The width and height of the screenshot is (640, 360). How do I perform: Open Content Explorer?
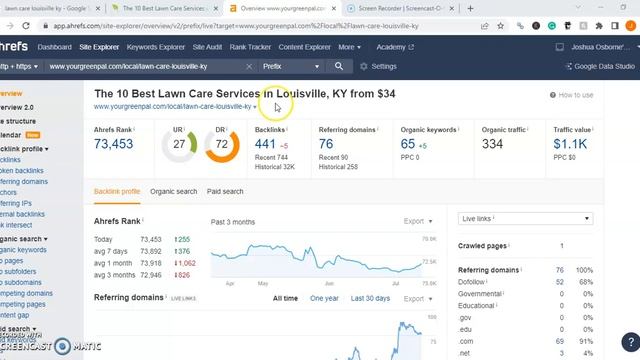click(x=304, y=47)
